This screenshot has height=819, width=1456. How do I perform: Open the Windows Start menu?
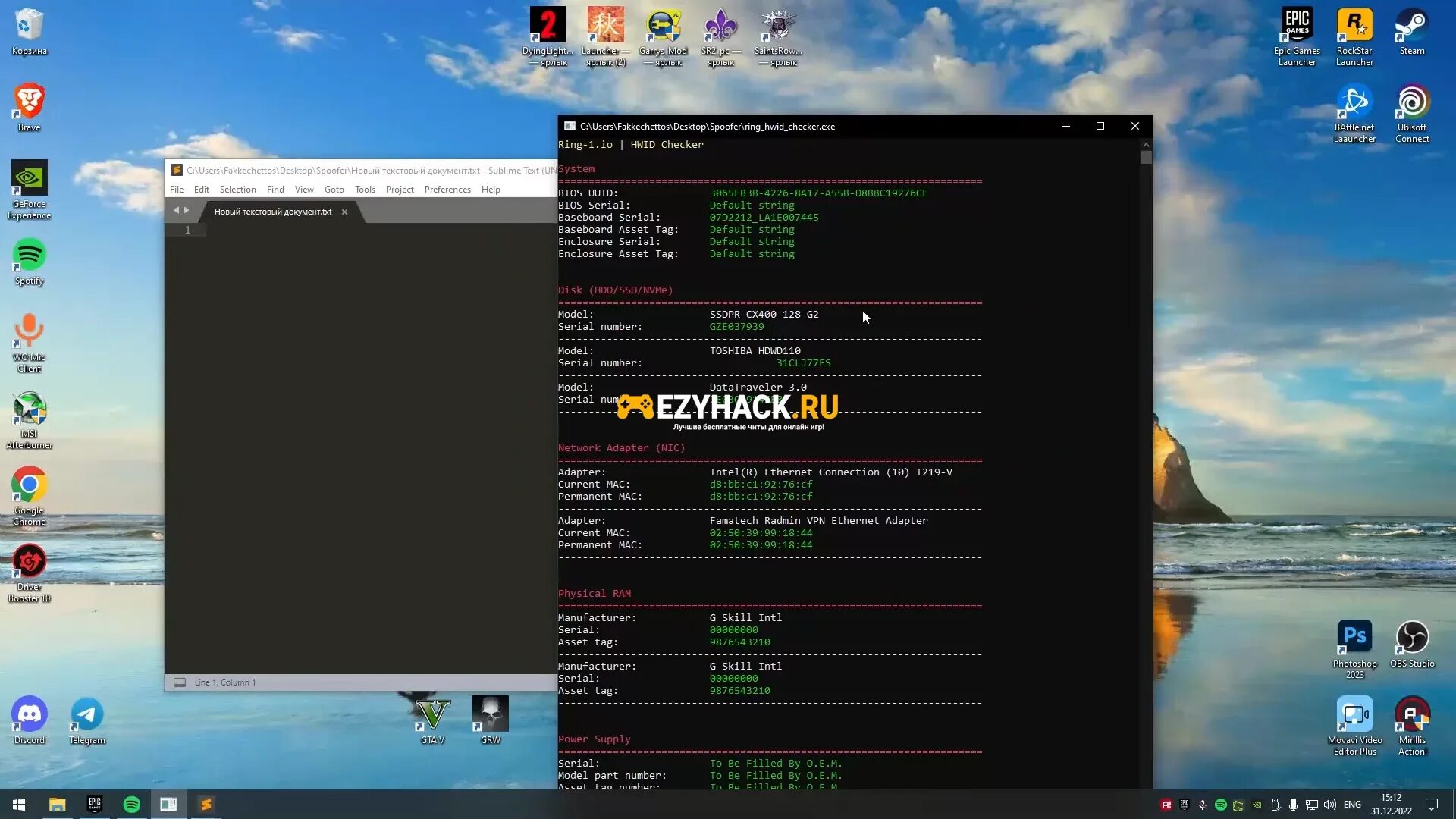tap(19, 805)
